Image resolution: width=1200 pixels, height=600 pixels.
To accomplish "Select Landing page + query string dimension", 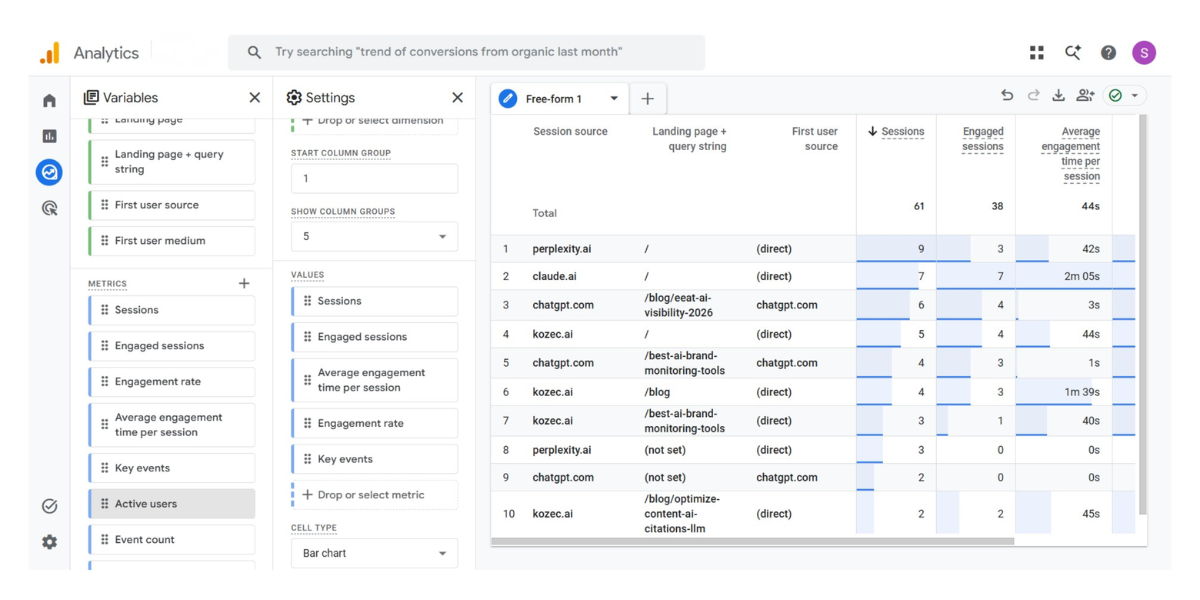I will 171,162.
